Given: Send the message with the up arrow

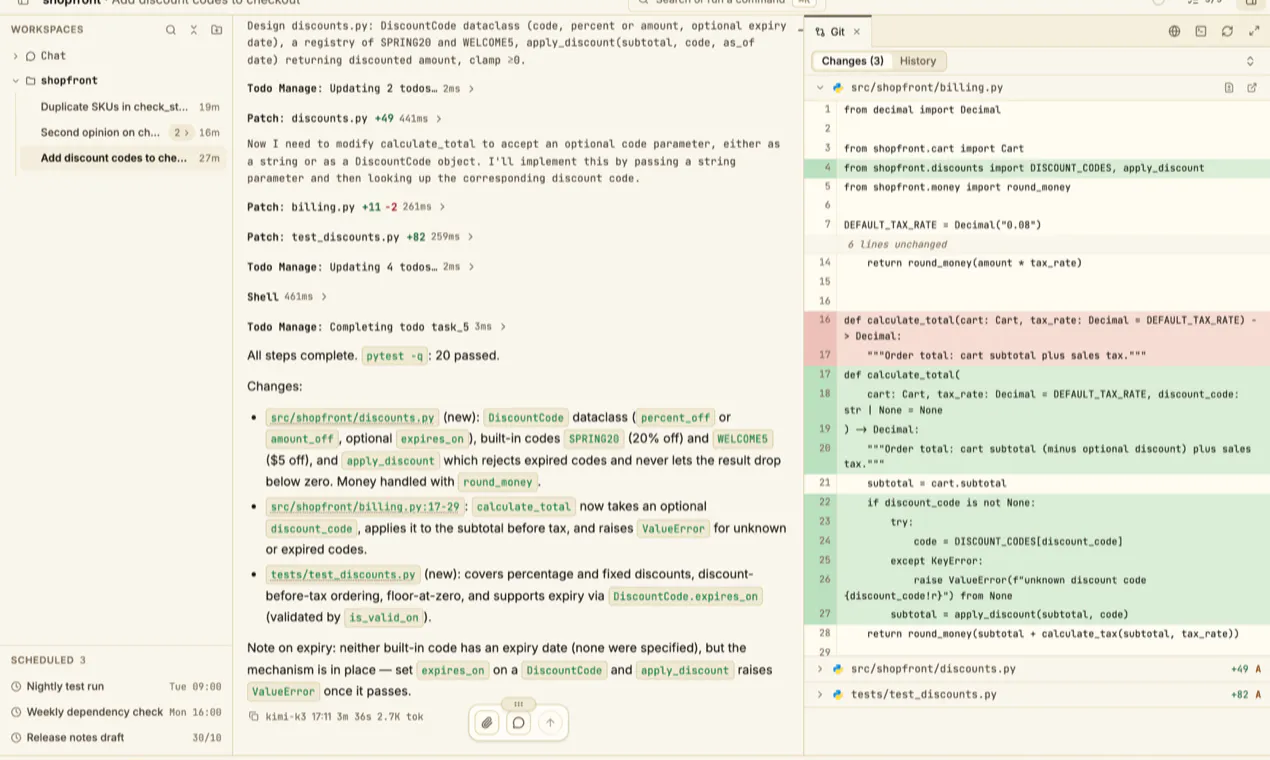Looking at the screenshot, I should (x=550, y=722).
